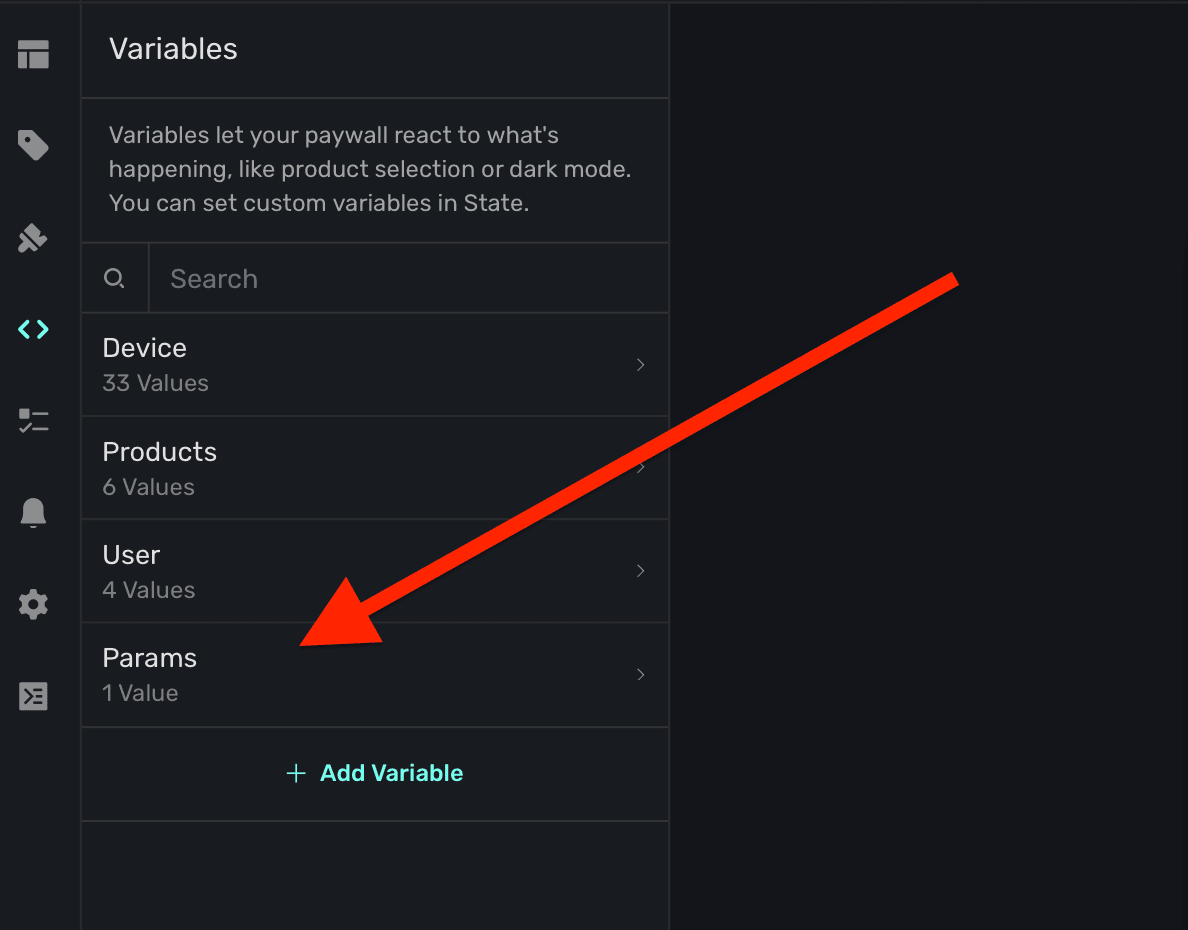Screen dimensions: 1188x930
Task: Expand the User chevron arrow
Action: coord(641,571)
